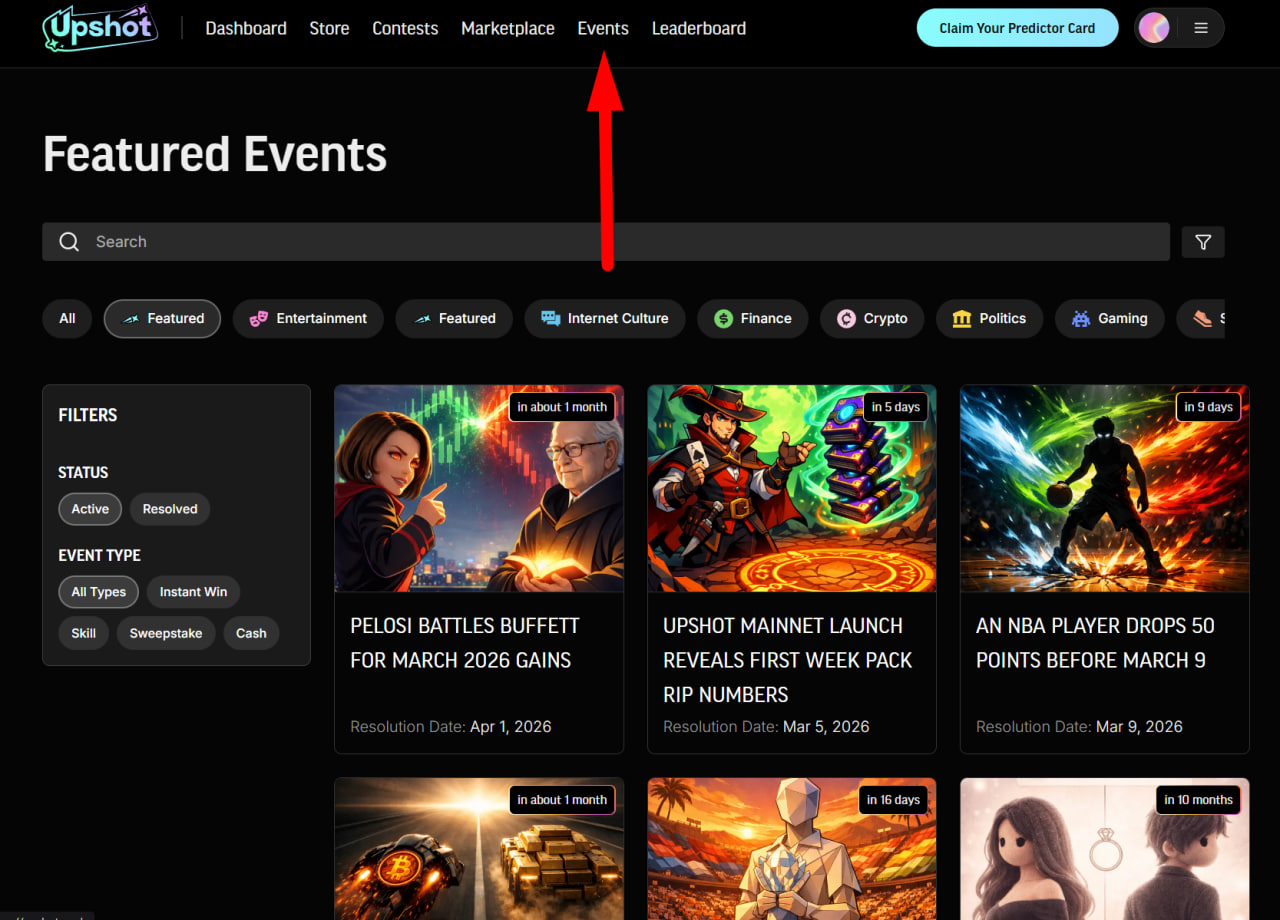Enable the Instant Win event type
Viewport: 1280px width, 920px height.
coord(193,592)
